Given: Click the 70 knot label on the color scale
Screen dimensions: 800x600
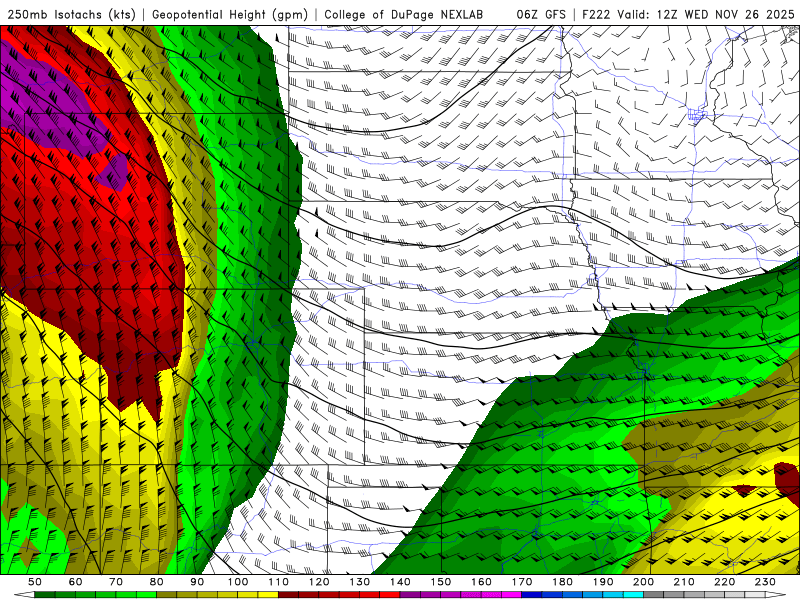Looking at the screenshot, I should click(116, 582).
